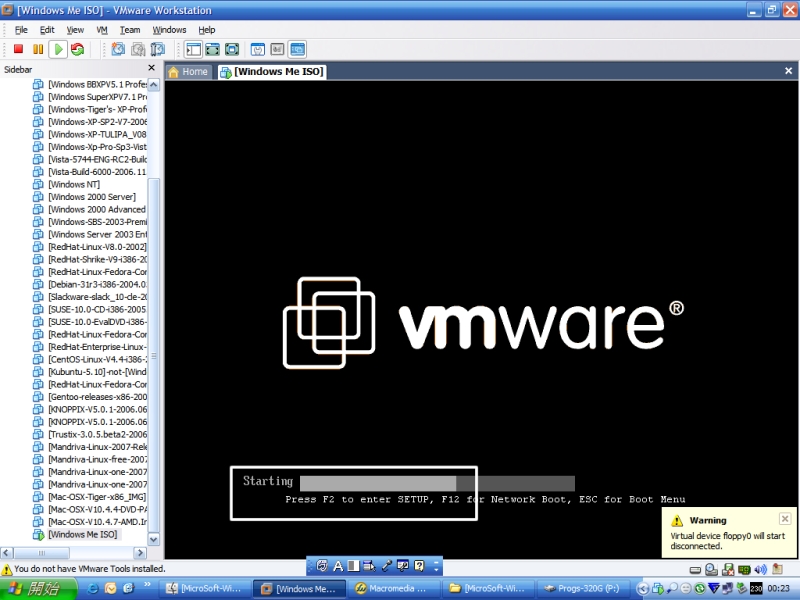Open the View menu

pyautogui.click(x=75, y=30)
